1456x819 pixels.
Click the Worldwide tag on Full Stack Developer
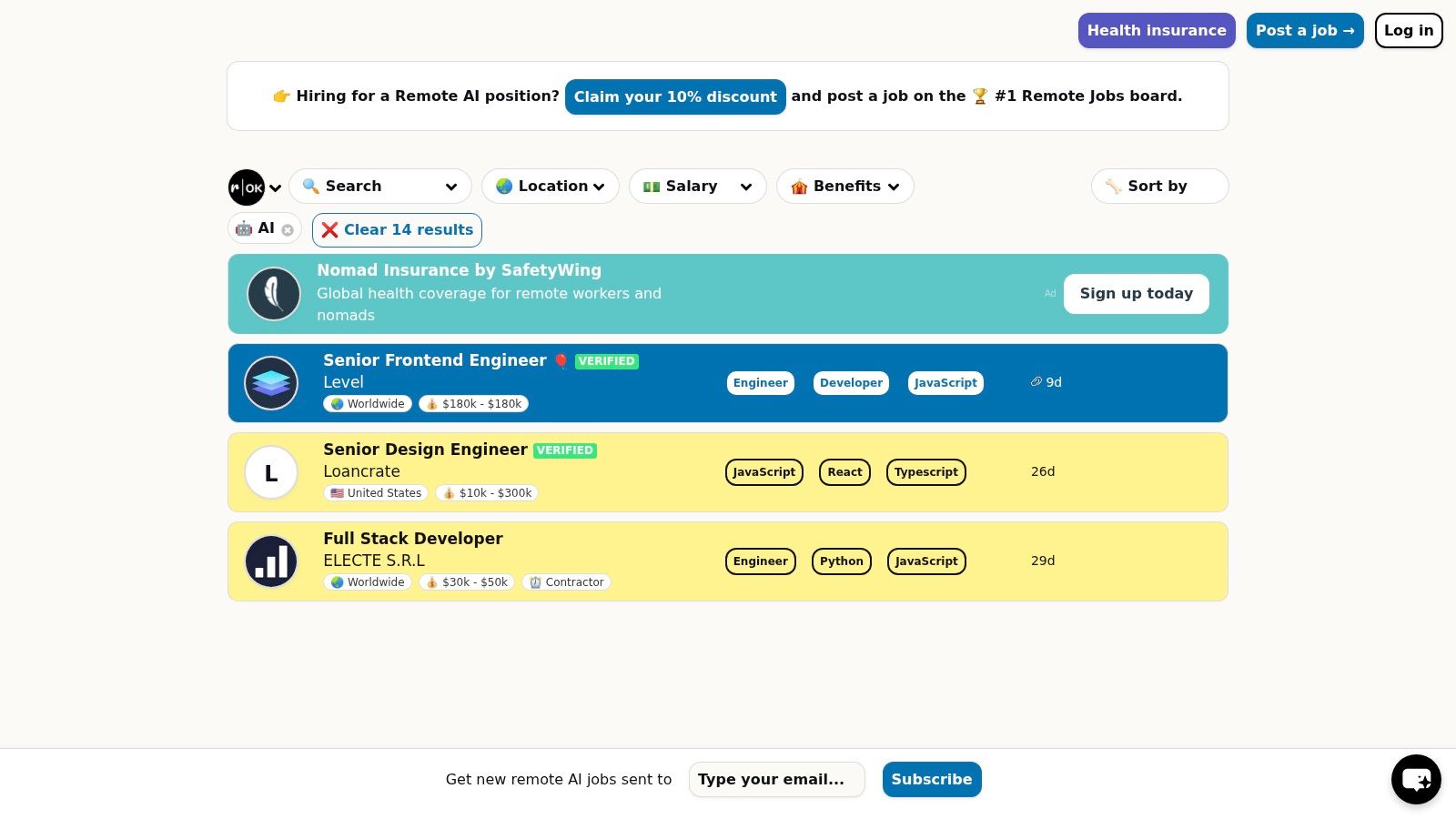(368, 582)
